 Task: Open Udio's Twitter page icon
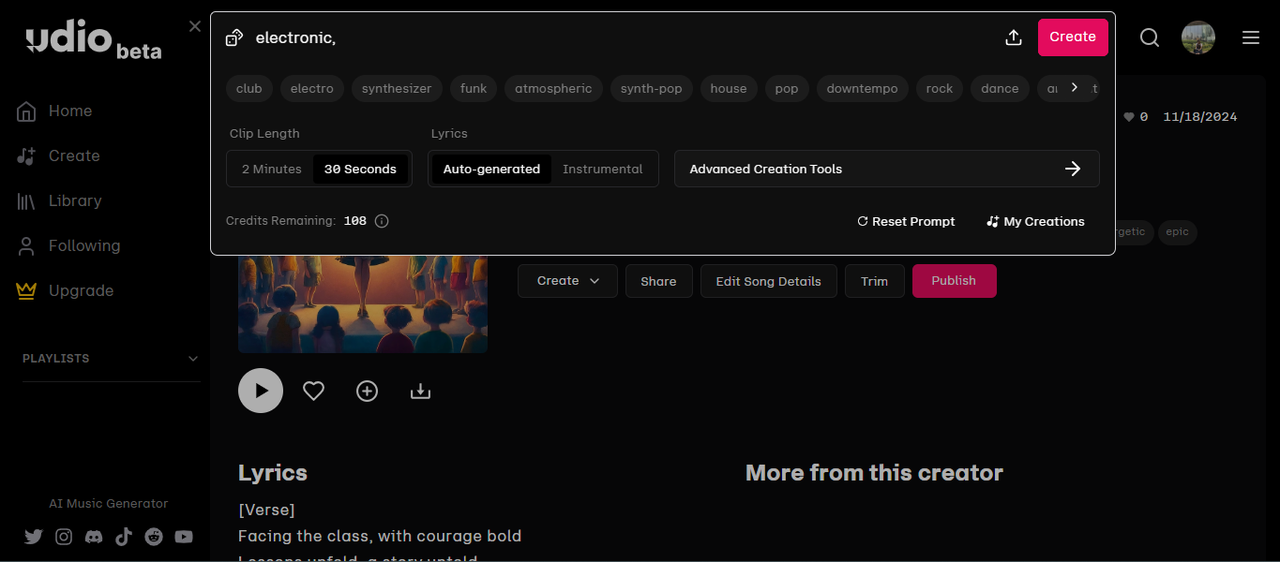click(33, 537)
